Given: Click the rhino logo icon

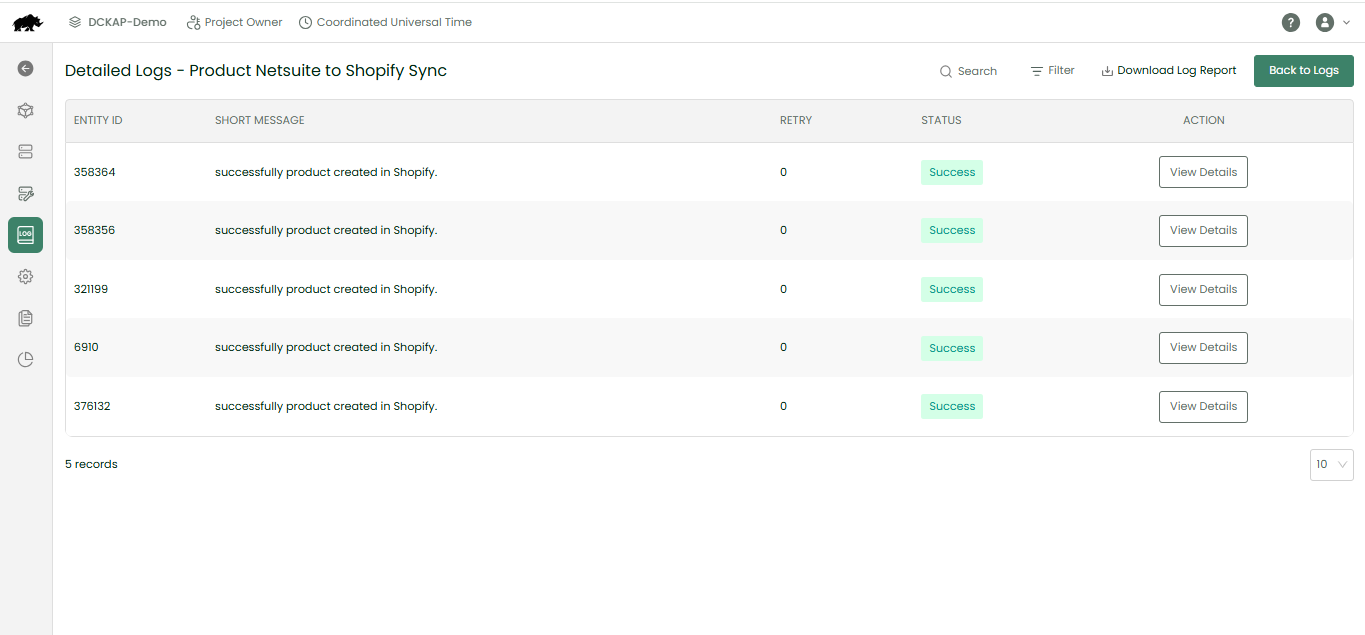Looking at the screenshot, I should coord(28,22).
